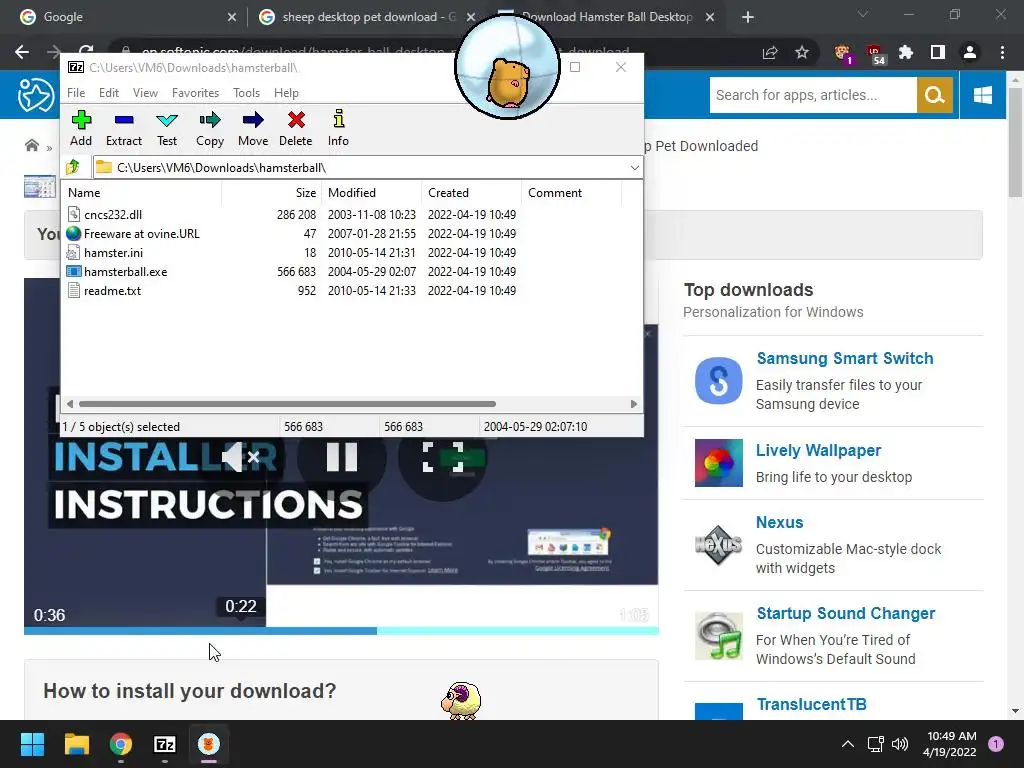Share this page icon in Chrome
This screenshot has height=768, width=1024.
pos(770,52)
